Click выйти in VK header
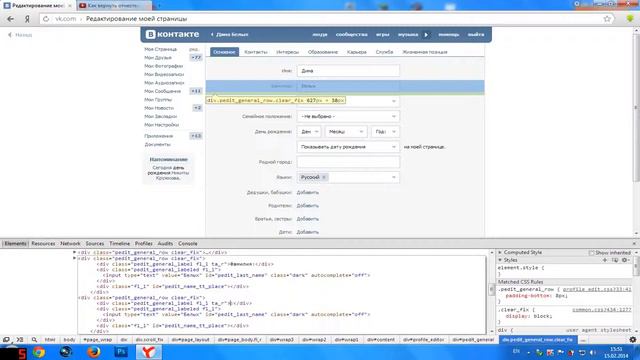The height and width of the screenshot is (360, 640). pos(476,35)
